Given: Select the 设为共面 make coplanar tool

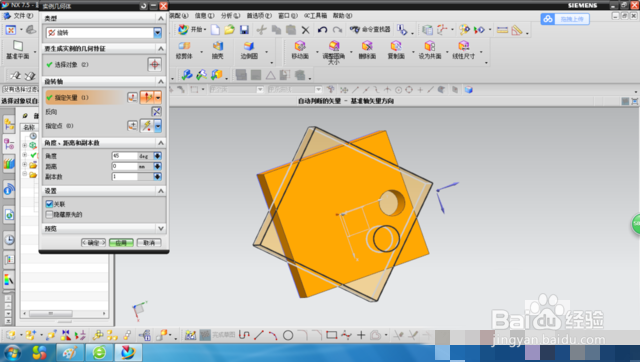Looking at the screenshot, I should click(430, 50).
